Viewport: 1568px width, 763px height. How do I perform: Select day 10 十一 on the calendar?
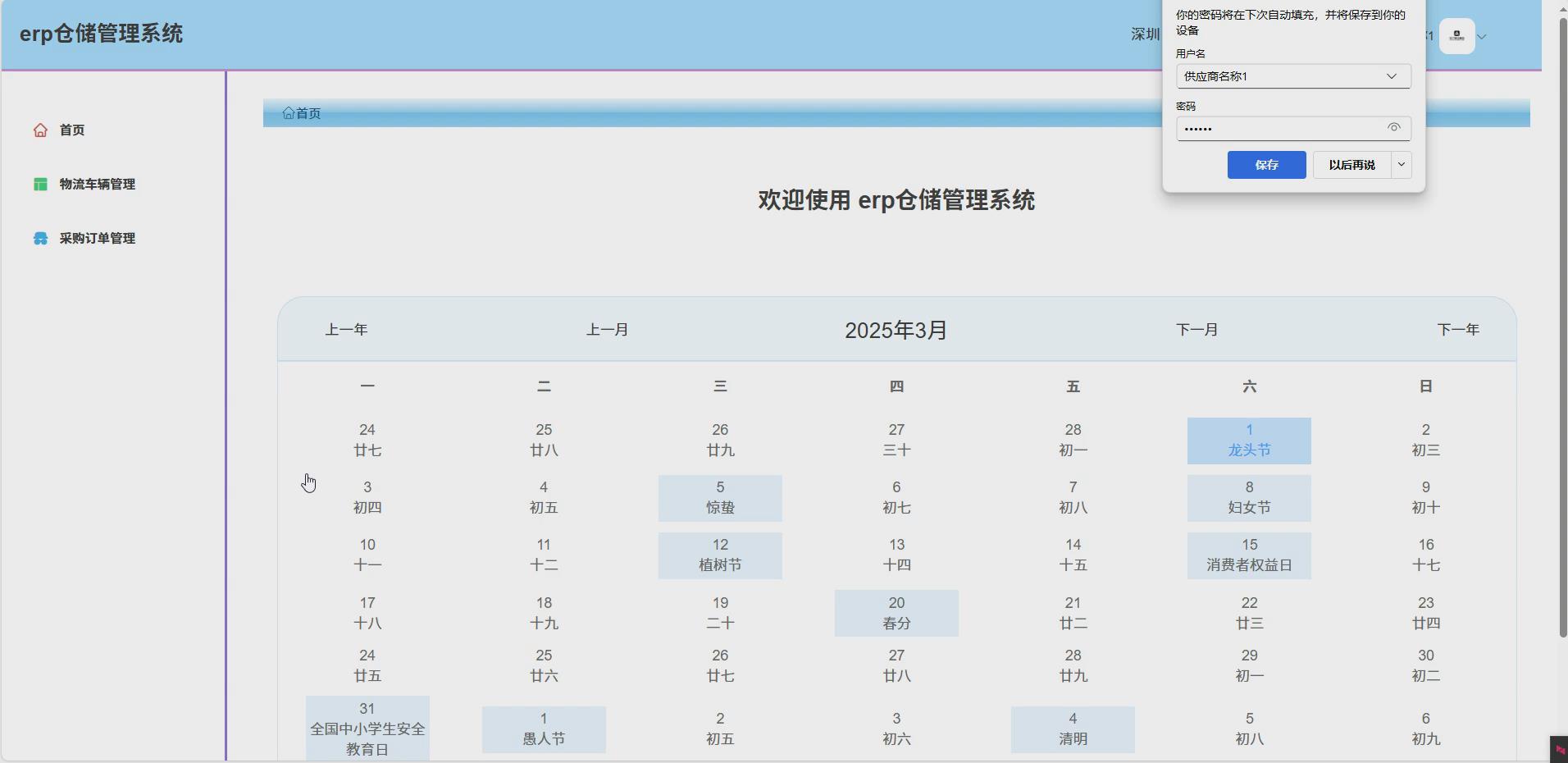[367, 555]
